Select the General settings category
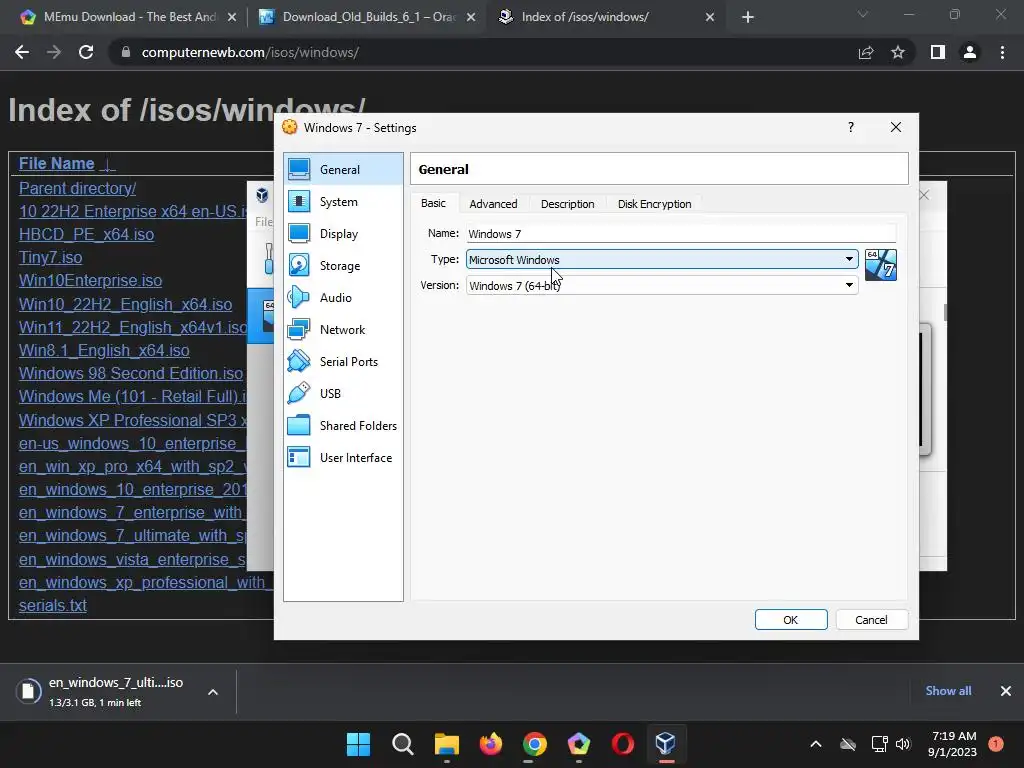The image size is (1024, 768). click(343, 170)
